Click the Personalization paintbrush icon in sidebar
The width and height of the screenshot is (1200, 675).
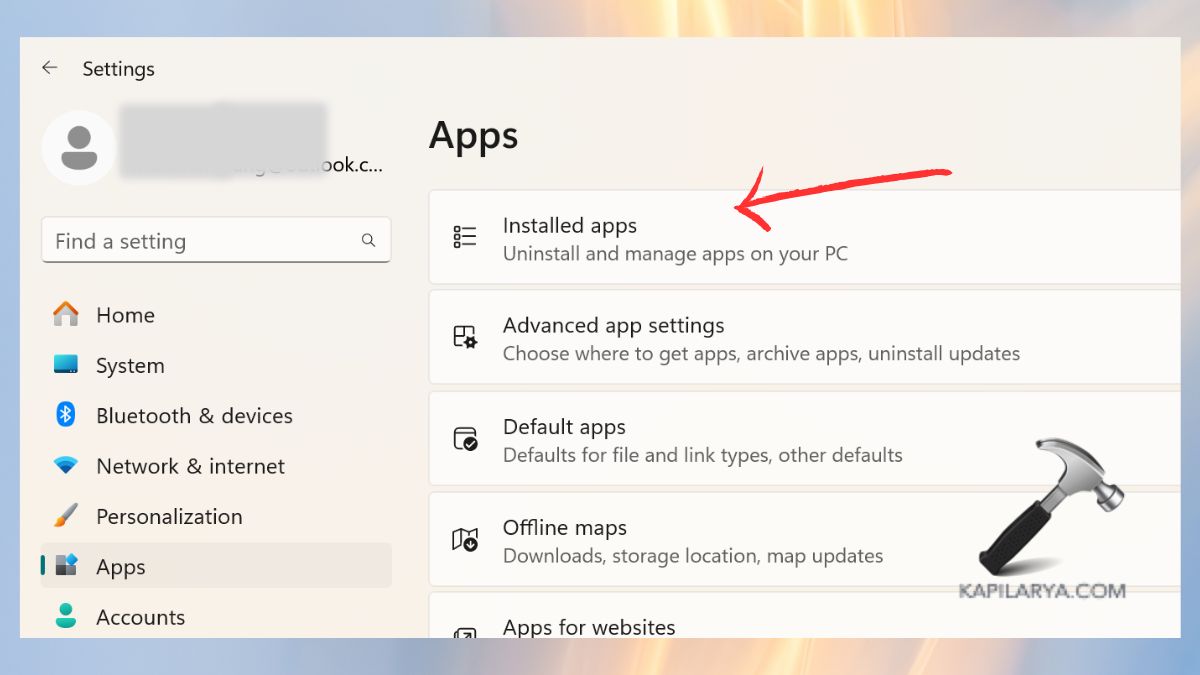point(66,516)
